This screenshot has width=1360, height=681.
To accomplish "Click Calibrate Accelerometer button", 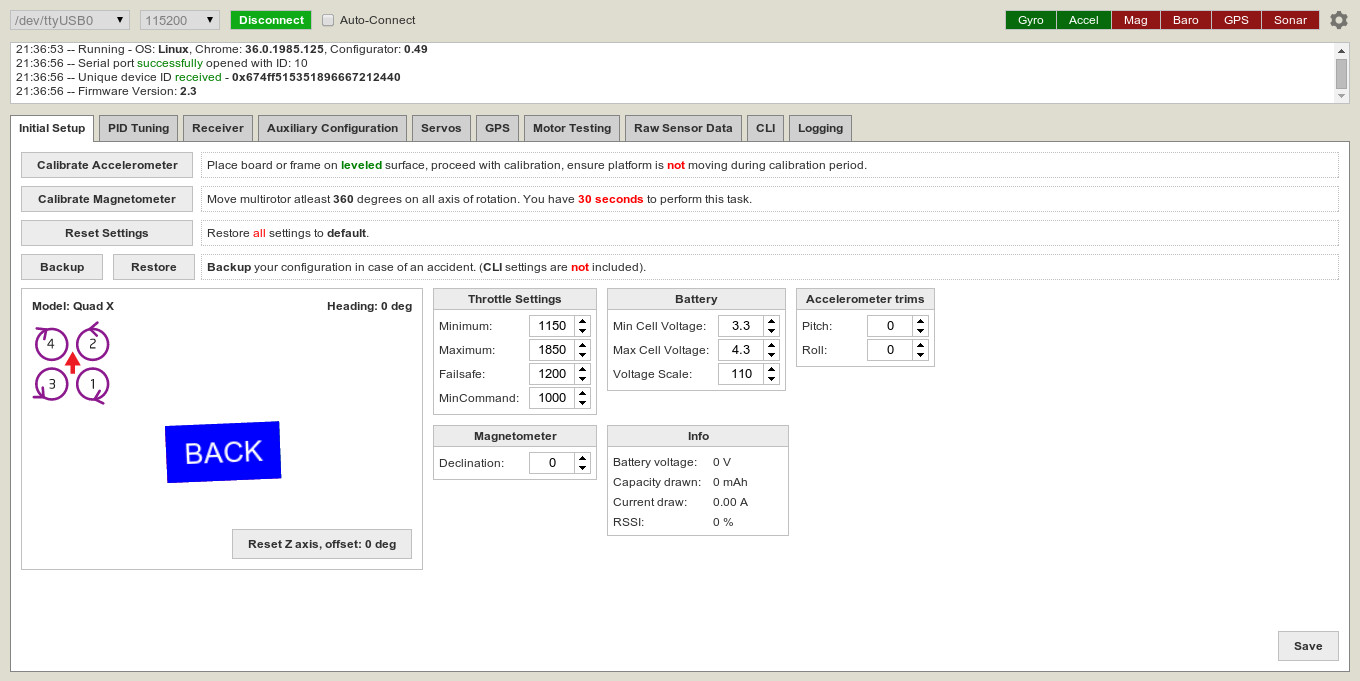I will coord(107,165).
